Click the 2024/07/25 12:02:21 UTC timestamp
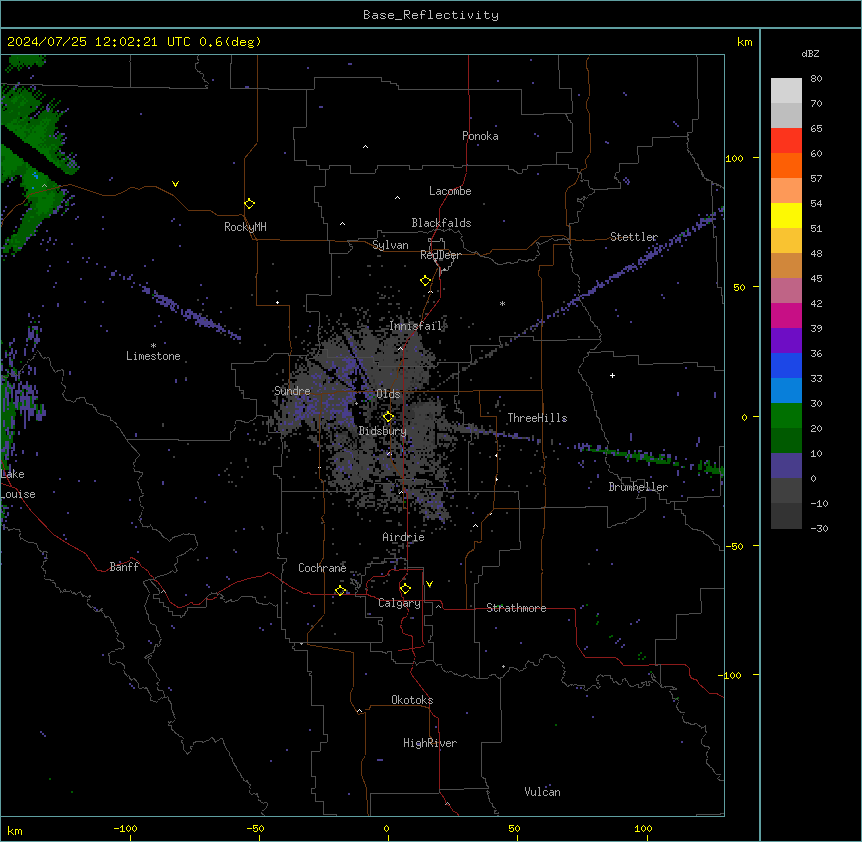 coord(99,42)
